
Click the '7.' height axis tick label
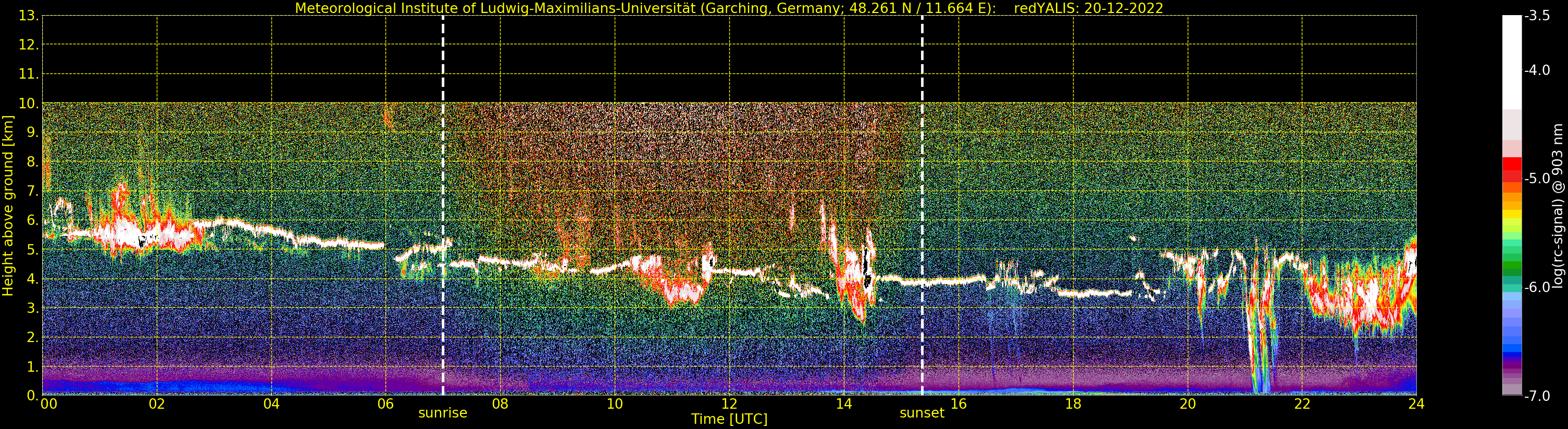(32, 191)
